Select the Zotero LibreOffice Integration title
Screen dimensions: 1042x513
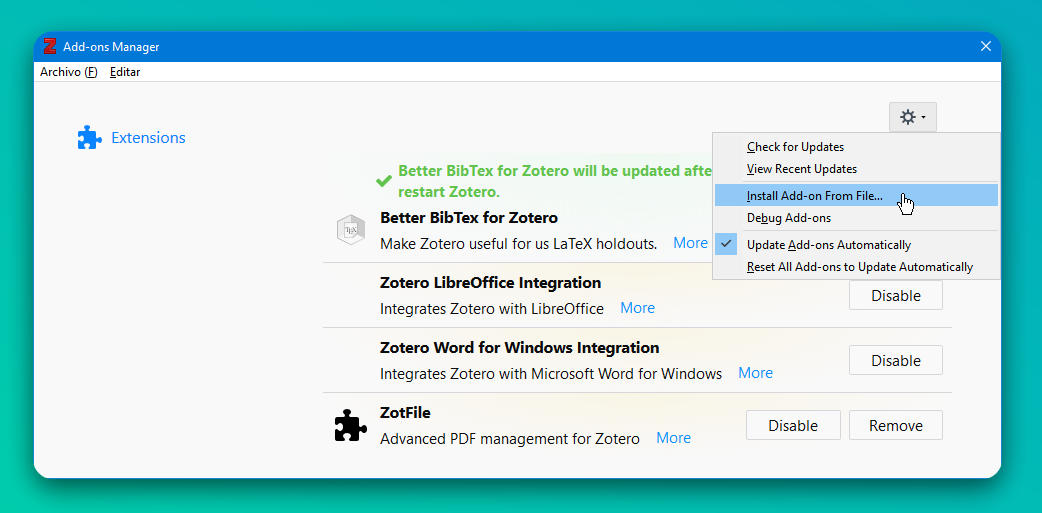click(490, 282)
